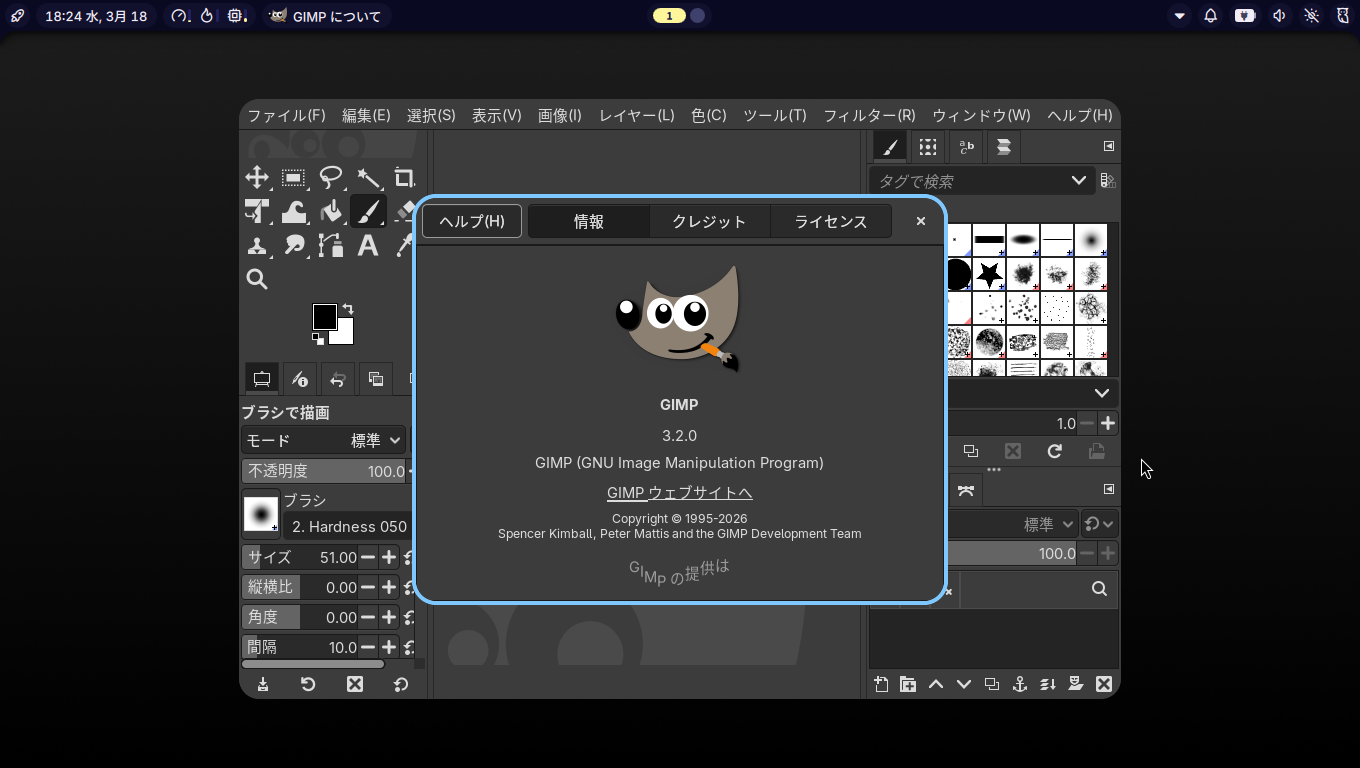Select the Zoom magnifier tool
Image resolution: width=1360 pixels, height=768 pixels.
257,279
